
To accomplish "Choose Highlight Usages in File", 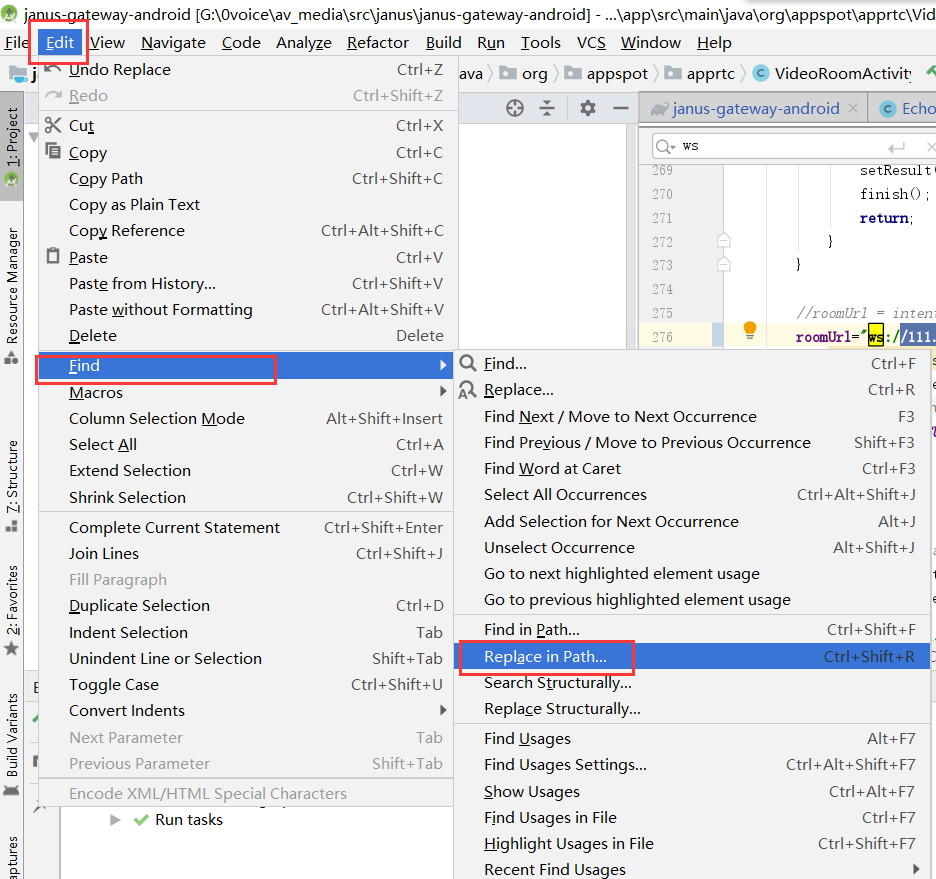I will point(692,843).
